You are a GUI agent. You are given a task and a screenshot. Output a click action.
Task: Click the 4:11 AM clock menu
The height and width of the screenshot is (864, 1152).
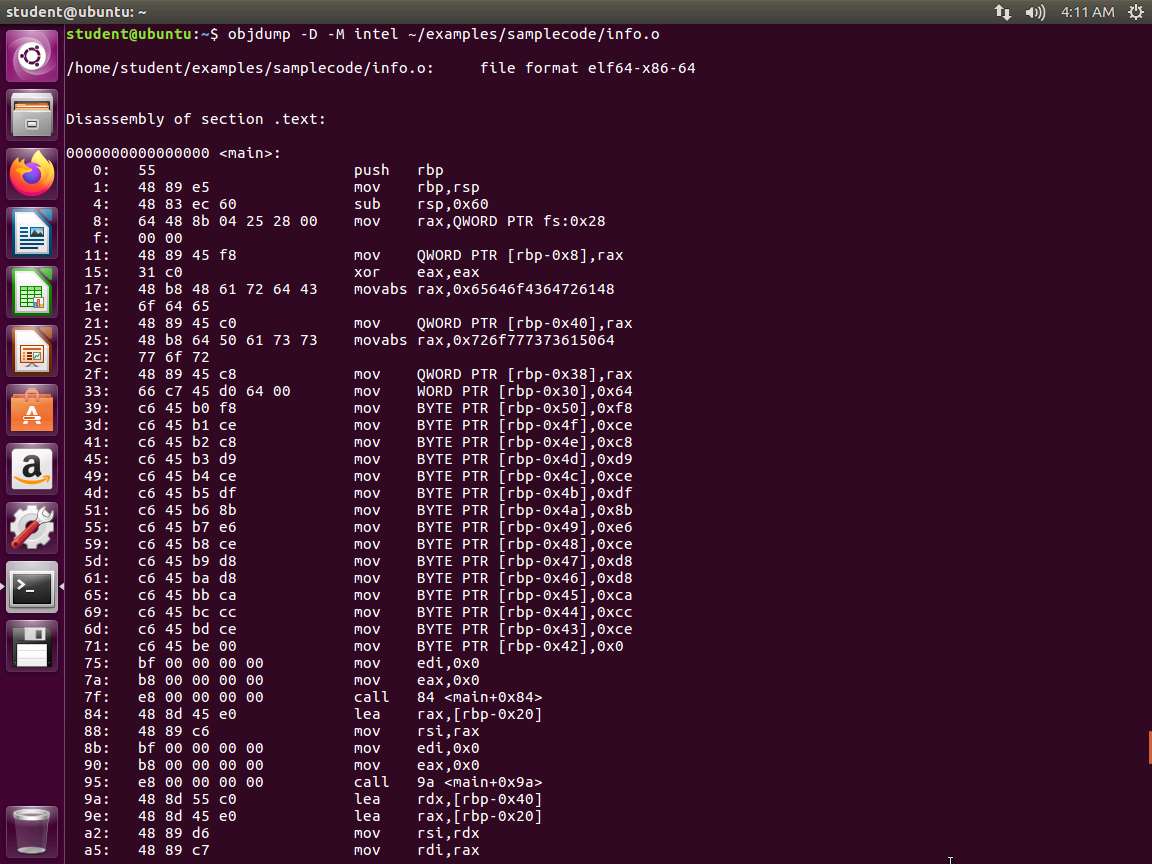click(1087, 12)
